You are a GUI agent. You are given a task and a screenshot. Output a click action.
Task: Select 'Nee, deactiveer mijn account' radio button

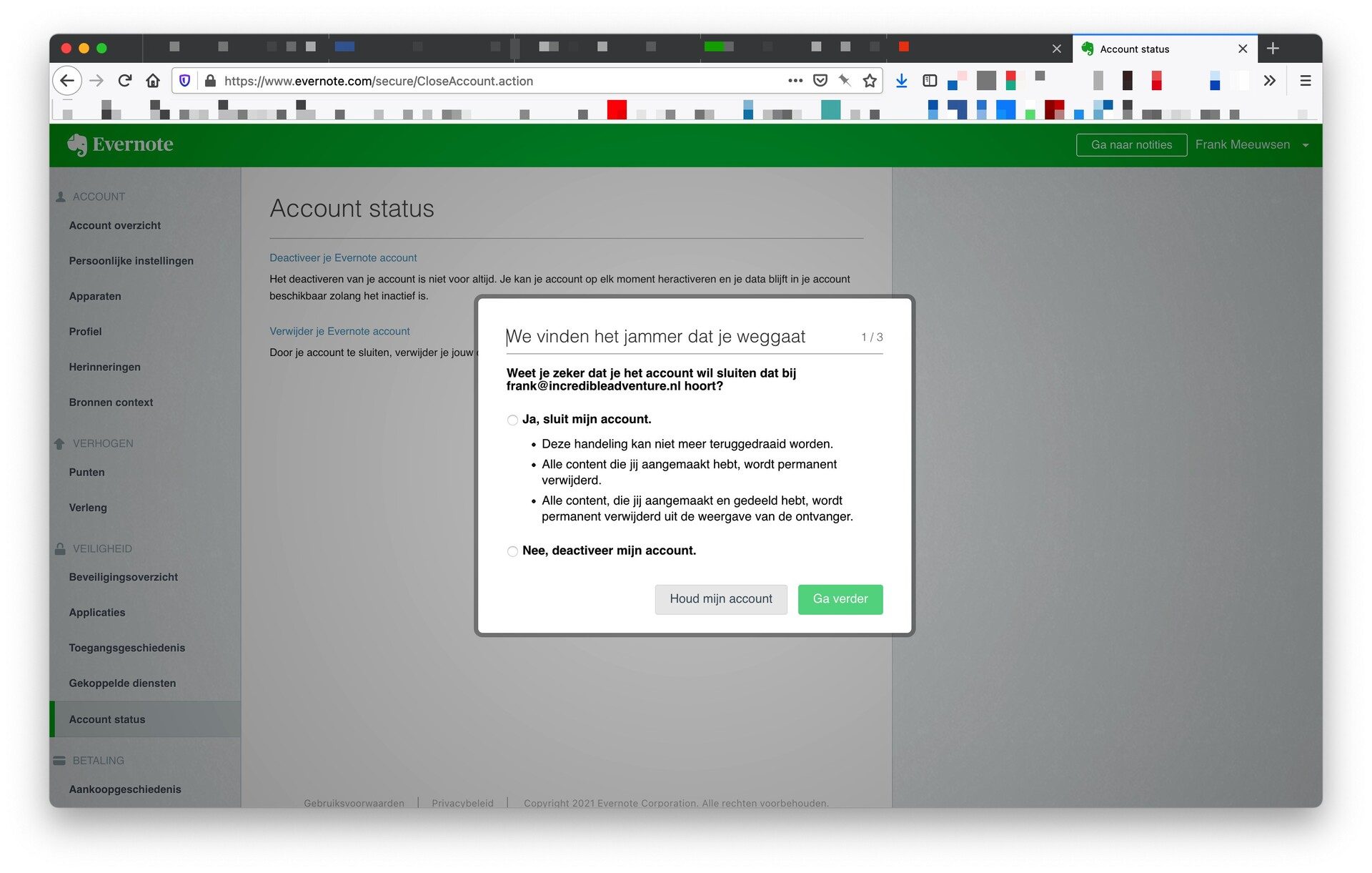tap(512, 550)
